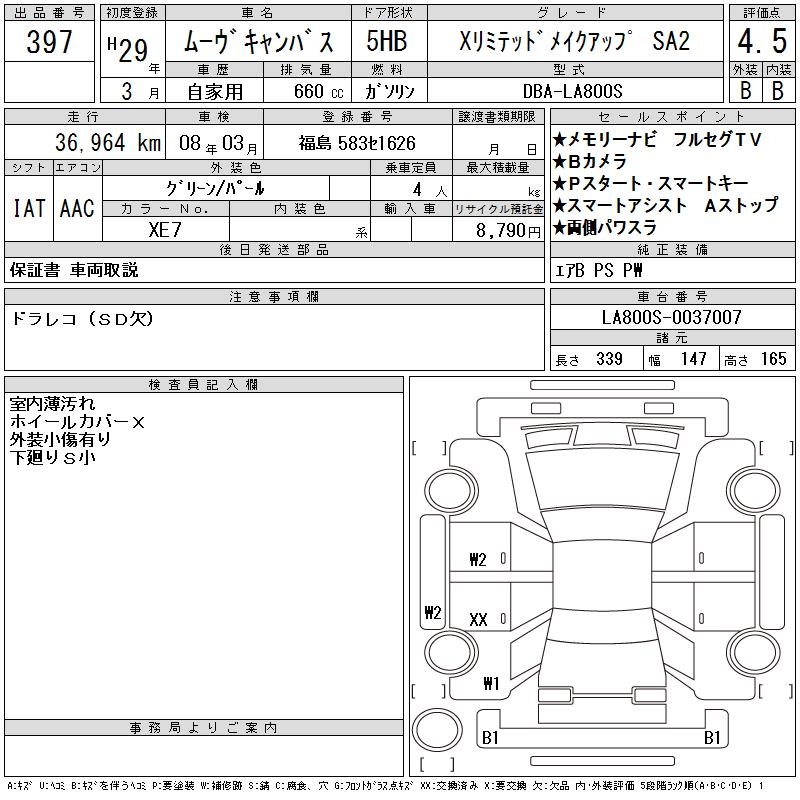Select the color number XE7
The height and width of the screenshot is (800, 800).
coord(165,230)
